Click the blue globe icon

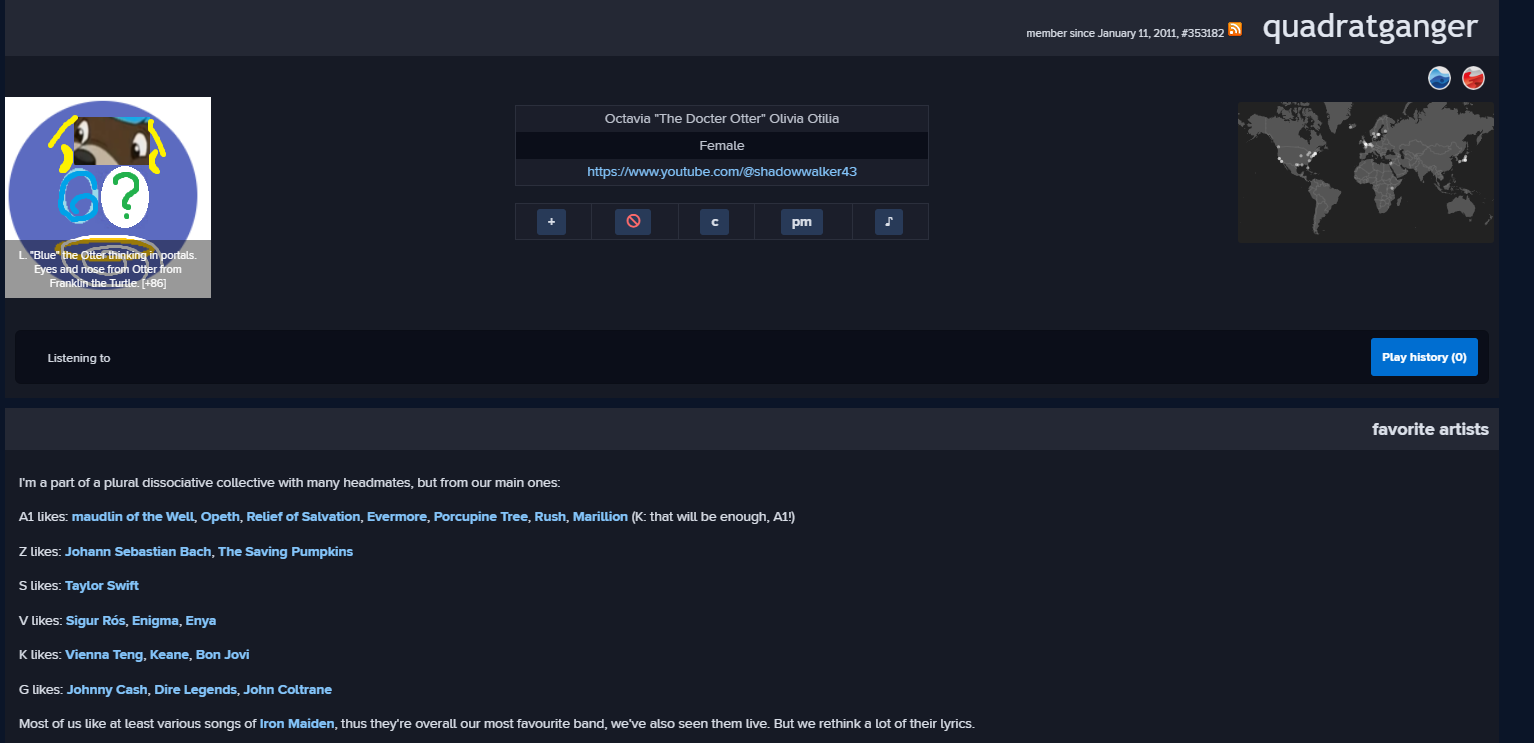(1439, 78)
